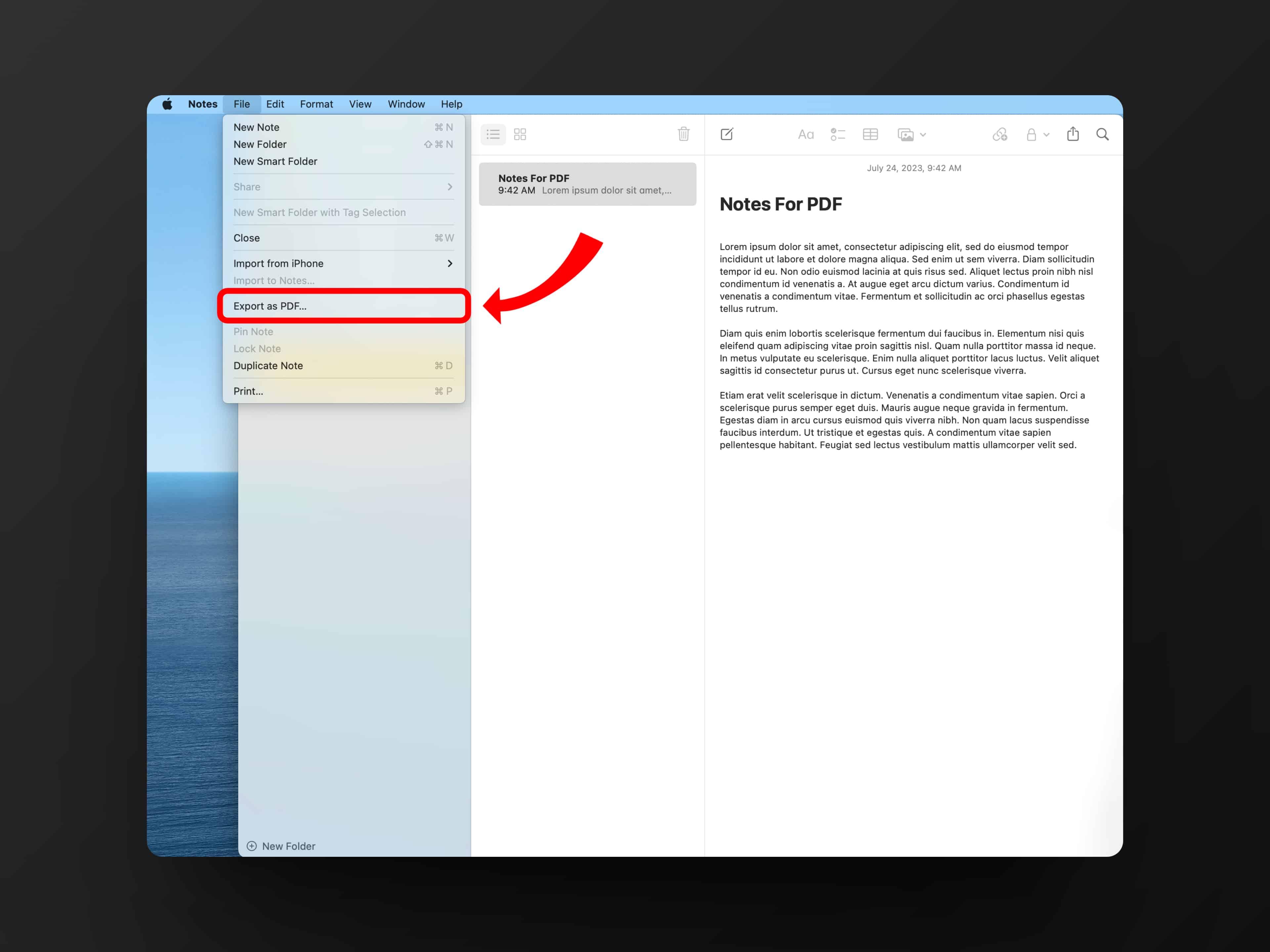Open the Aa text formatting options

click(x=806, y=134)
